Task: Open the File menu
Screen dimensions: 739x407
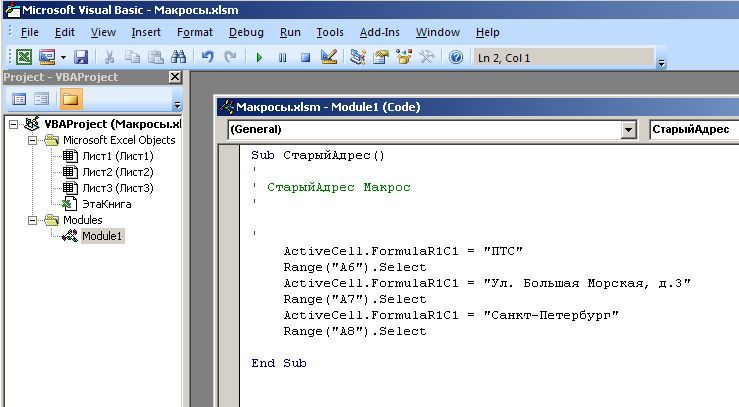Action: click(x=30, y=32)
